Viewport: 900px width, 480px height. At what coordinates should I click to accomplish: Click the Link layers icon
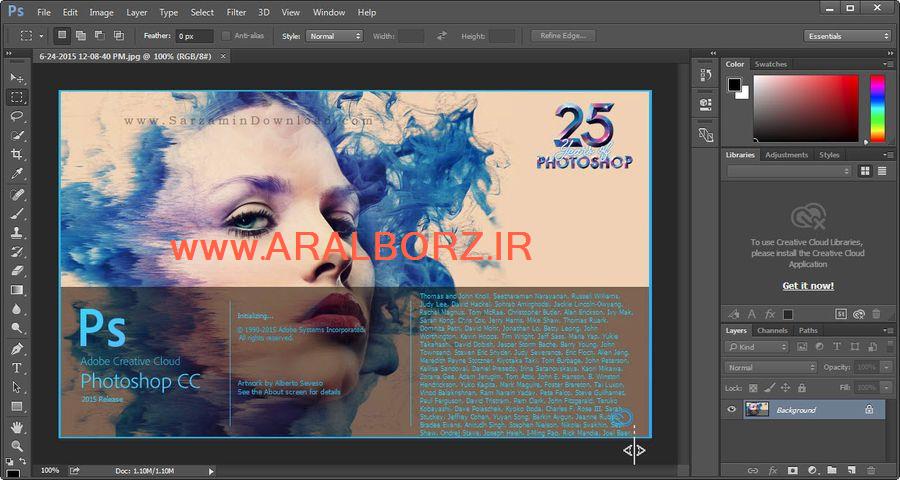[x=752, y=470]
